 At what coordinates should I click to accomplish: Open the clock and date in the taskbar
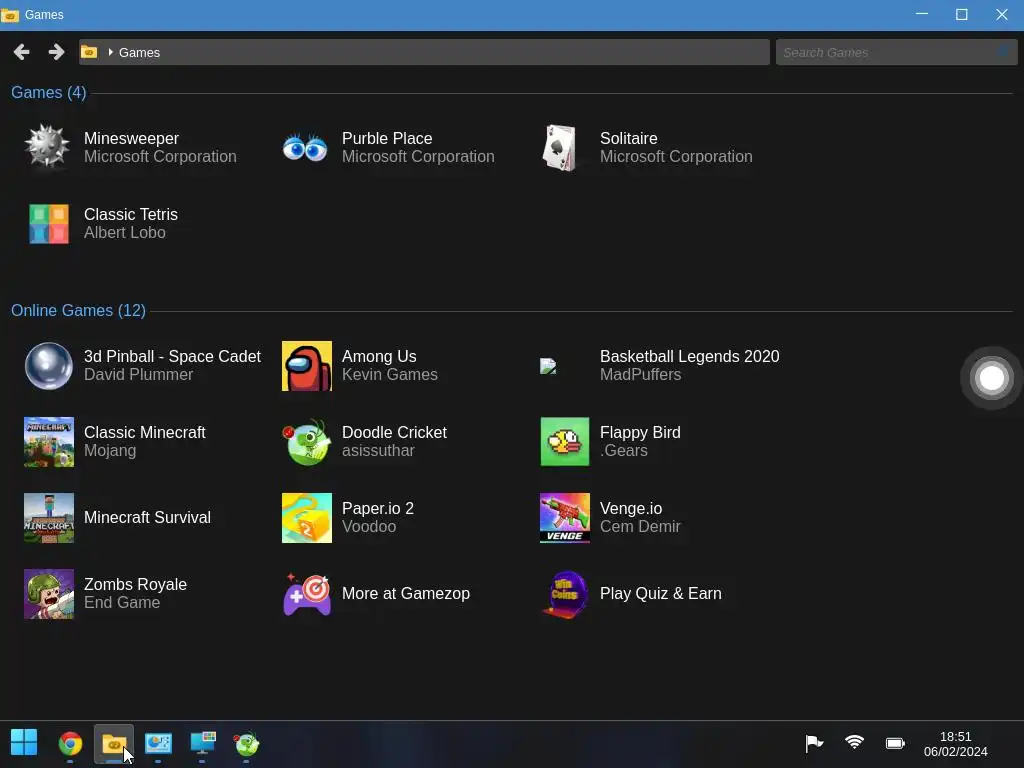tap(955, 744)
